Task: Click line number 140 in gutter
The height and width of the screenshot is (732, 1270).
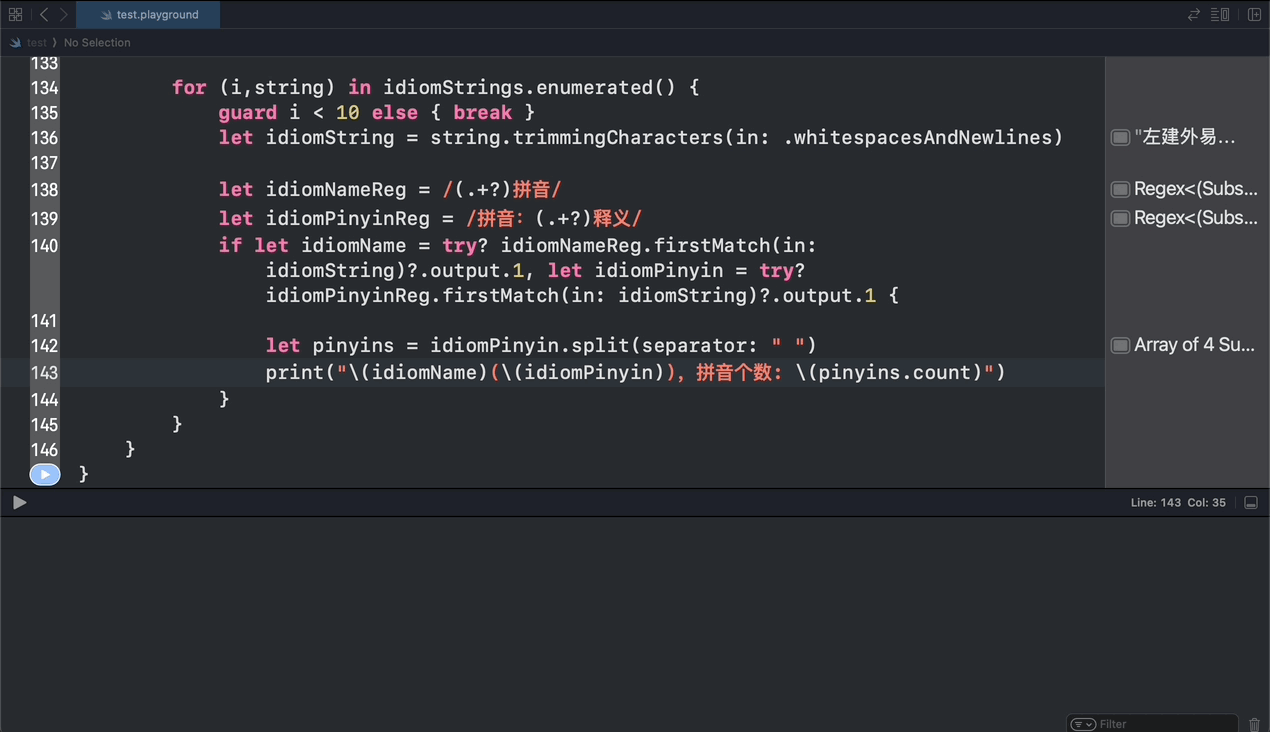Action: click(x=45, y=246)
